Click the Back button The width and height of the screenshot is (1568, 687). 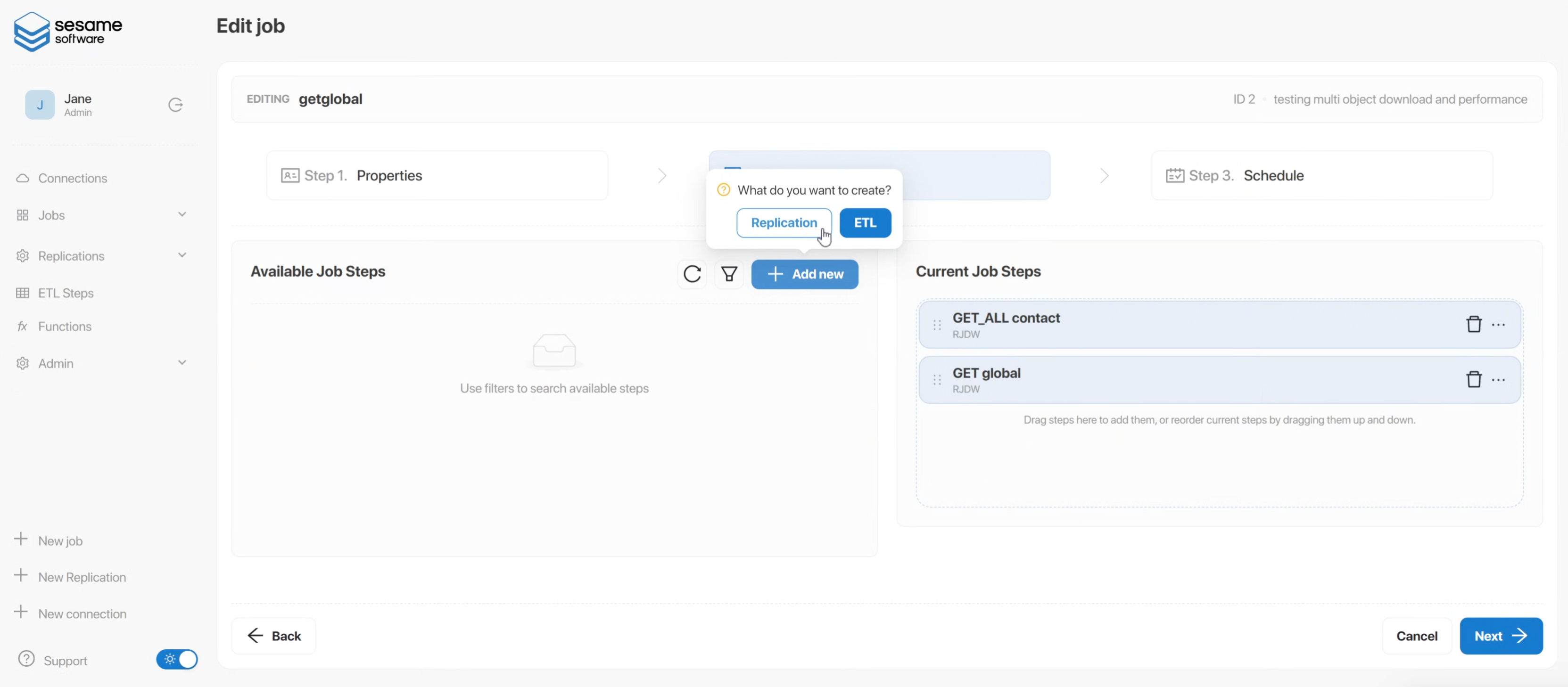[x=274, y=636]
